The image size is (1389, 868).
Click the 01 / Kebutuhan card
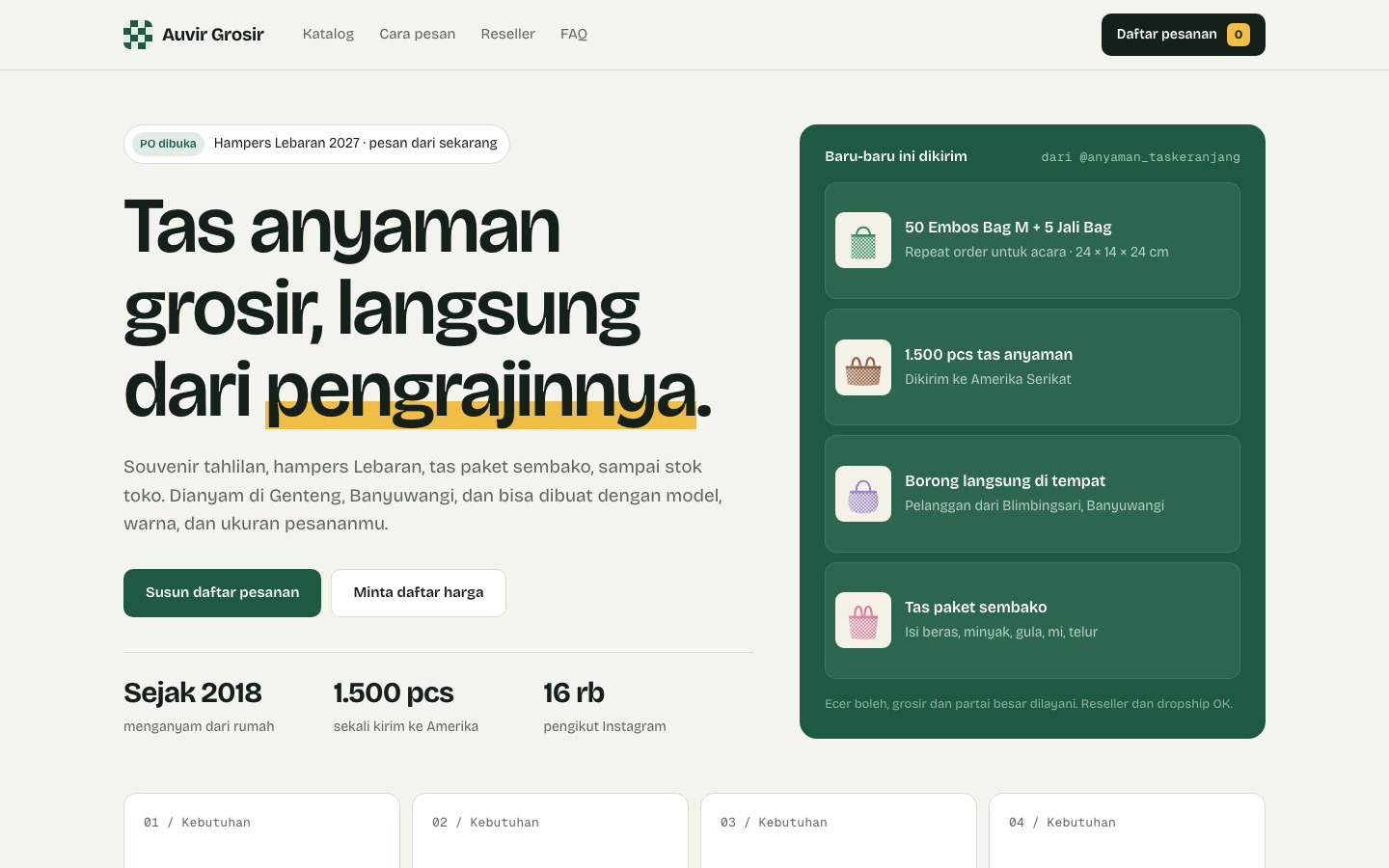(x=261, y=830)
